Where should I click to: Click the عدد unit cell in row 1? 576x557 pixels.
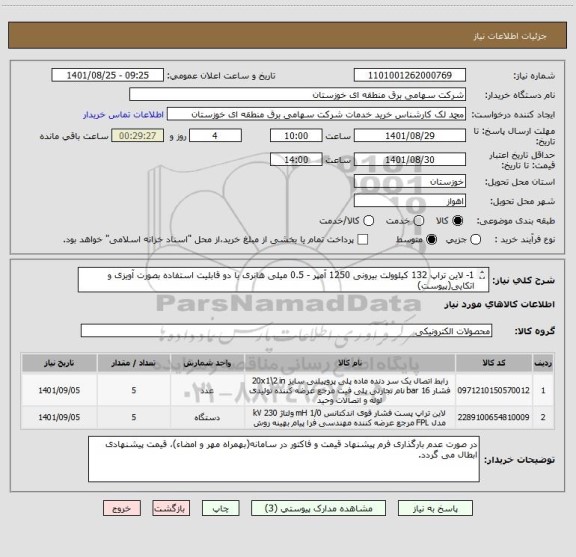[207, 390]
